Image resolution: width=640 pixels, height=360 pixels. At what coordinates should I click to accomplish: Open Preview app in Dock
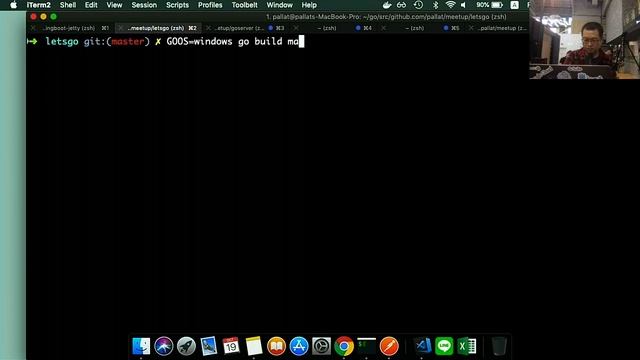point(209,346)
